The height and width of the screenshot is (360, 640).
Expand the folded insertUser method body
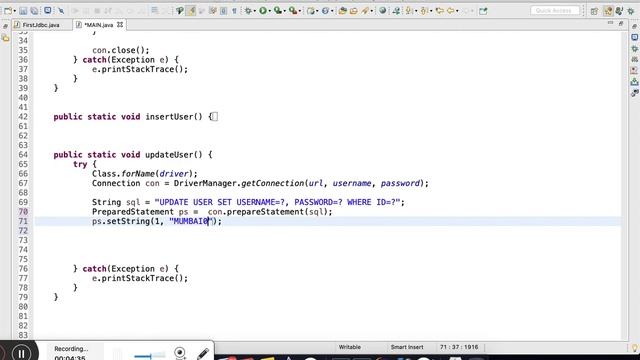tap(215, 117)
